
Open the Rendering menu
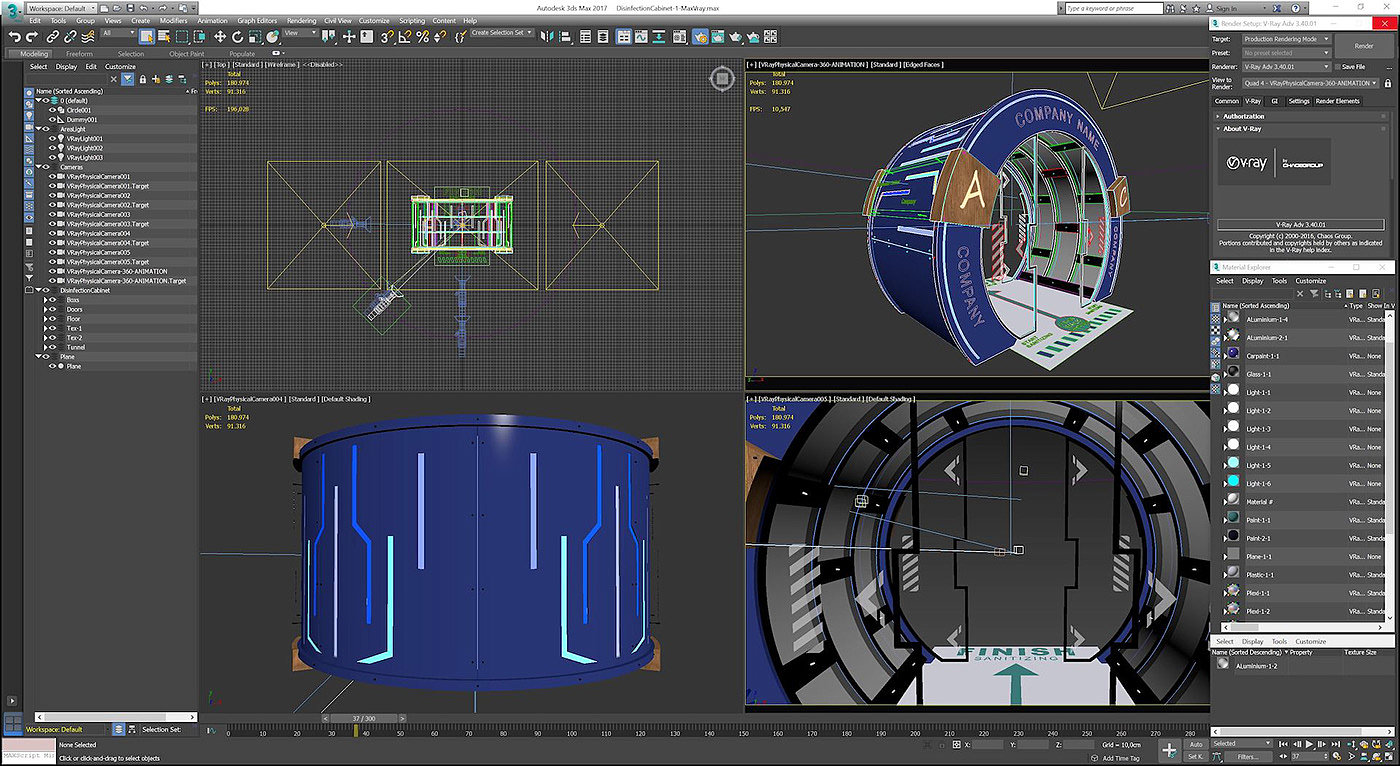point(301,20)
